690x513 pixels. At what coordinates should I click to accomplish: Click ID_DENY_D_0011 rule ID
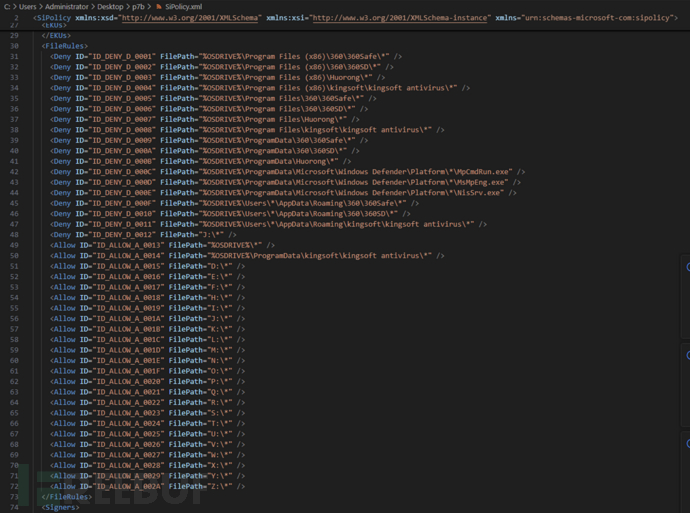(x=122, y=224)
